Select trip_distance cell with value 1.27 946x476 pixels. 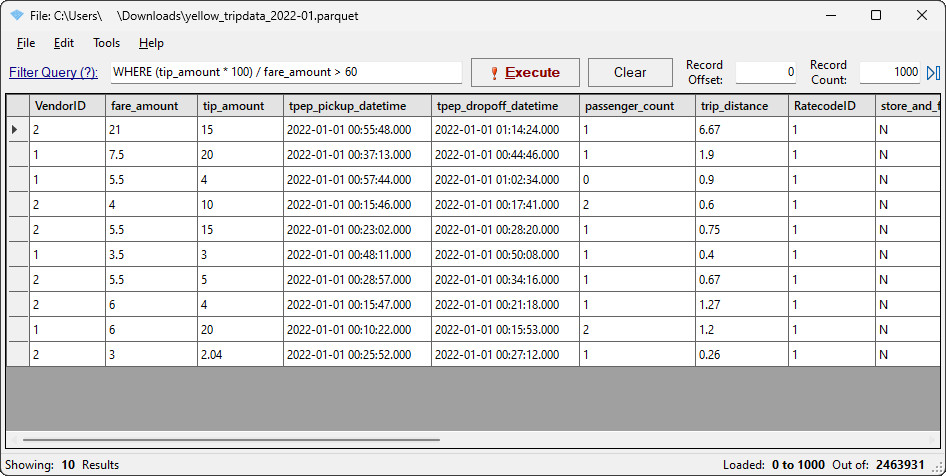pos(741,305)
